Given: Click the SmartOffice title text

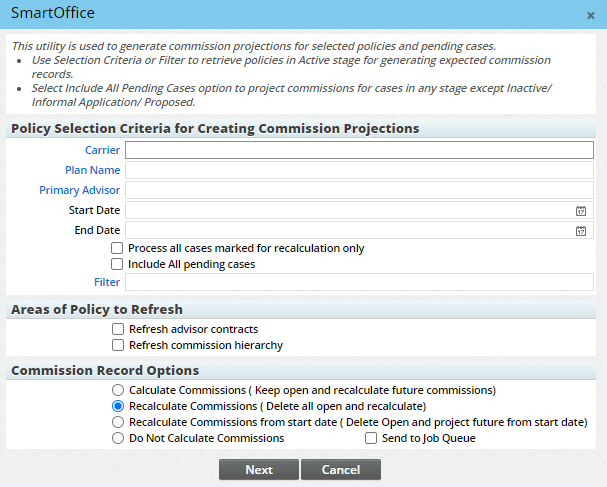Looking at the screenshot, I should [53, 13].
